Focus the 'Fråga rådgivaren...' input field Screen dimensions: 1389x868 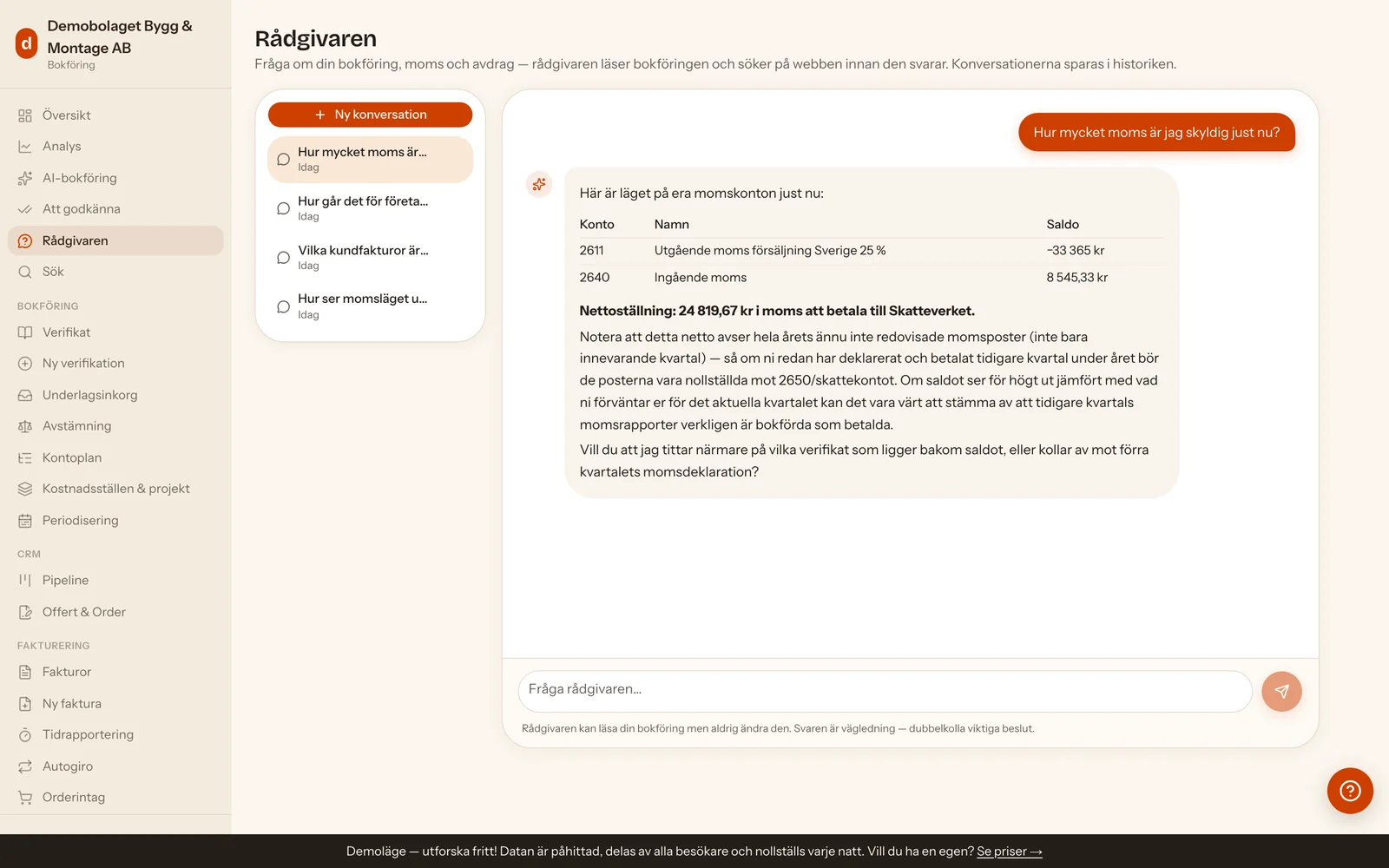(885, 692)
